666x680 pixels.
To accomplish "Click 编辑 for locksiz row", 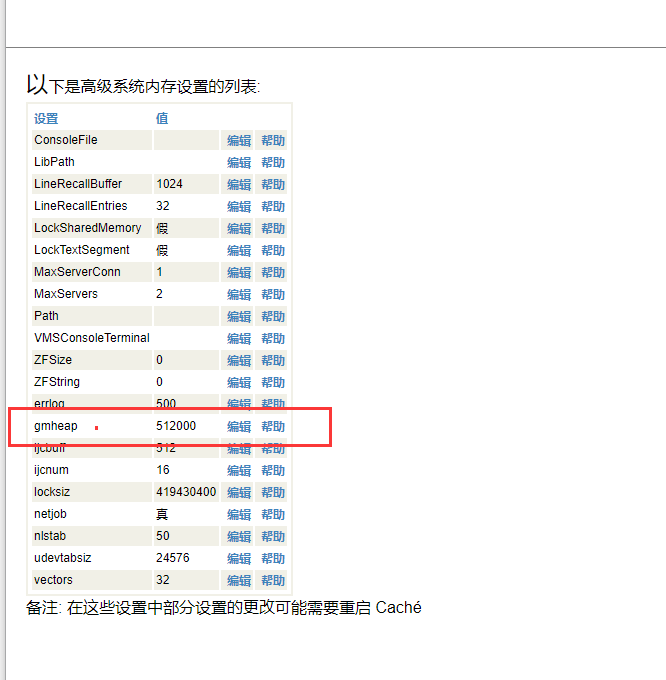I will 238,493.
